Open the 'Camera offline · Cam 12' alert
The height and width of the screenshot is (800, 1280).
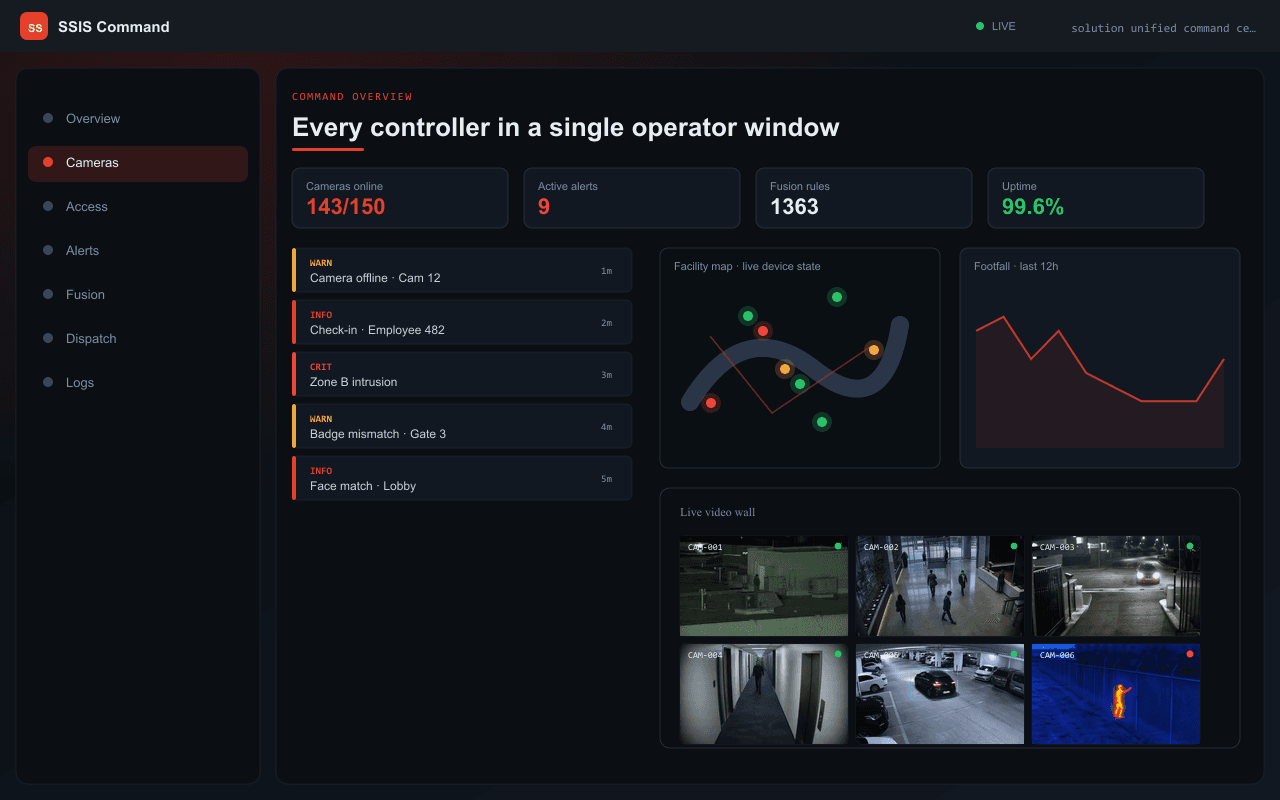(x=462, y=270)
